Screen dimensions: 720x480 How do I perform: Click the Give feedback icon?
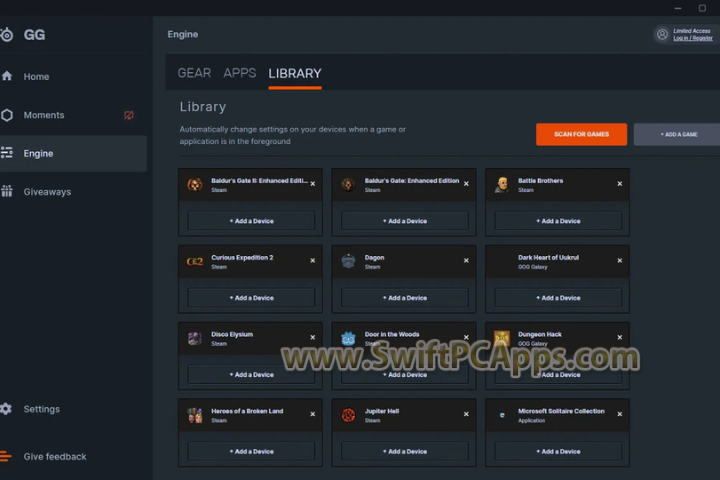click(x=7, y=456)
